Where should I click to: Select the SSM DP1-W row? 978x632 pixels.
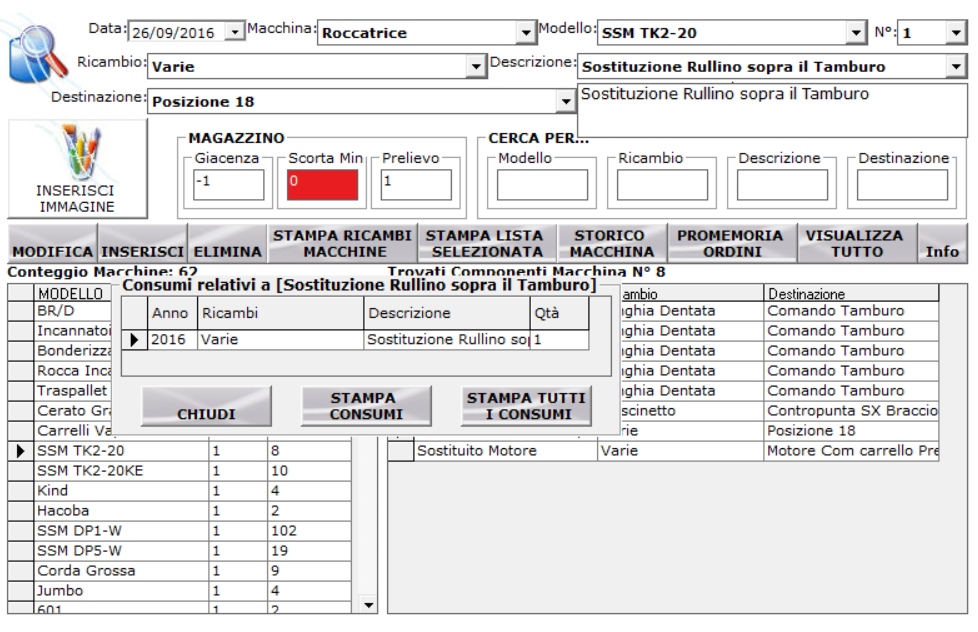(180, 530)
